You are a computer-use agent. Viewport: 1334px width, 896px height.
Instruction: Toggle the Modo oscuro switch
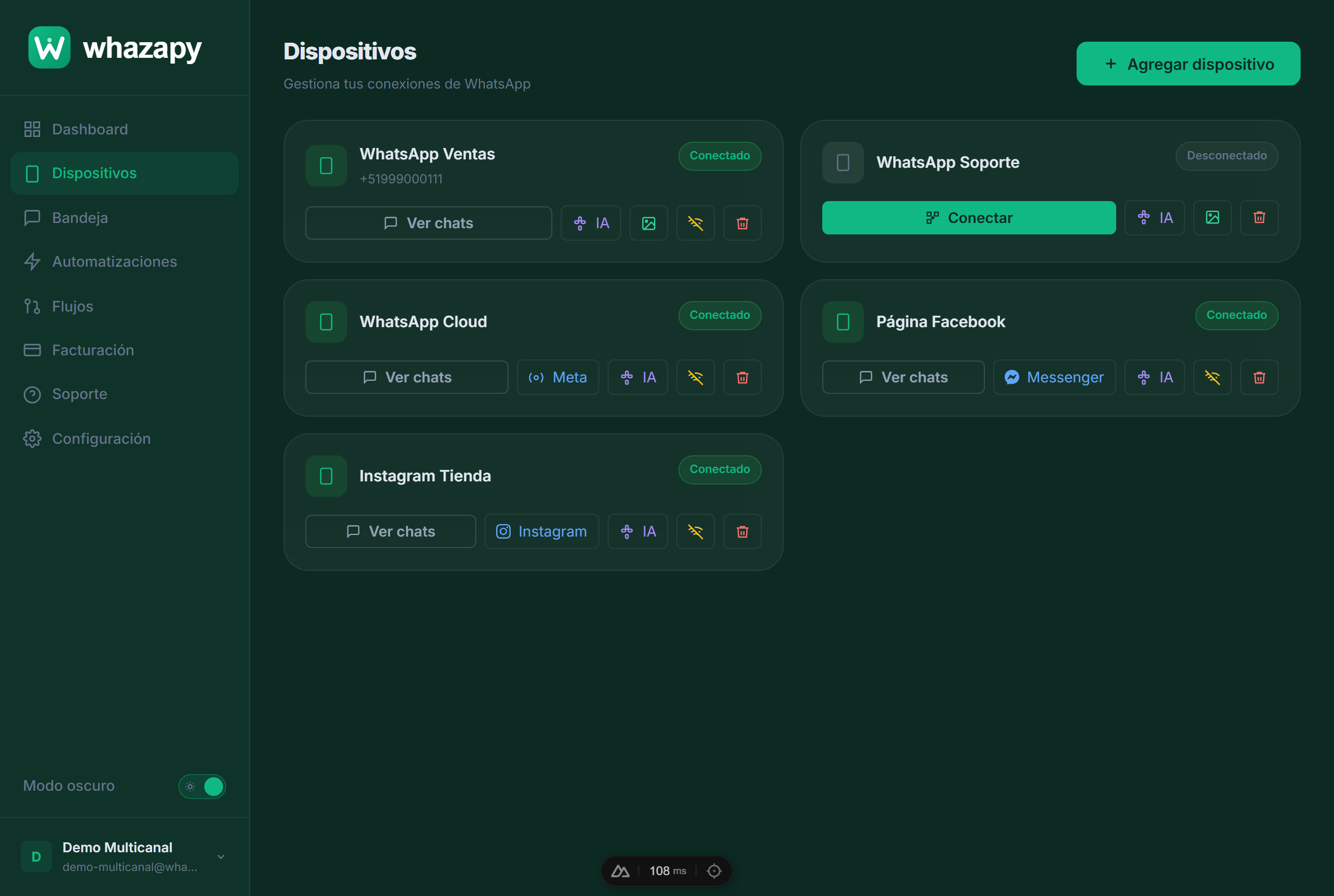[x=202, y=786]
